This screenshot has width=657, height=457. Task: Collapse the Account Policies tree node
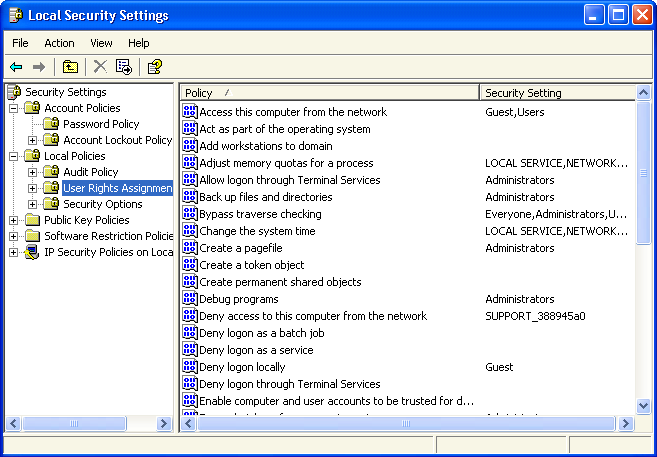(x=14, y=108)
